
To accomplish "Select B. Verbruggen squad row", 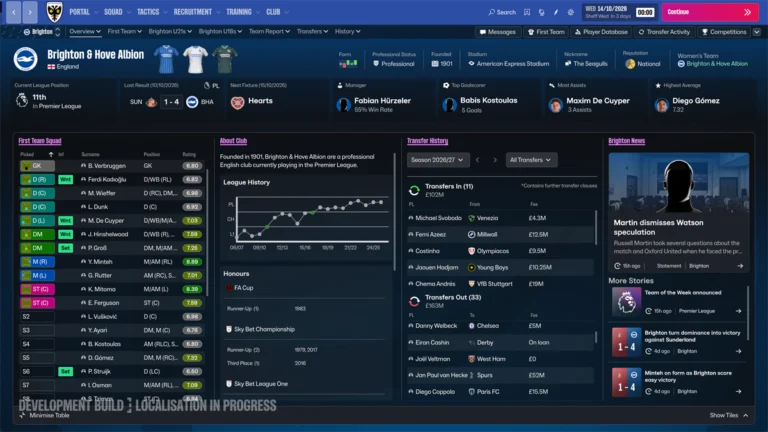I will [x=111, y=166].
